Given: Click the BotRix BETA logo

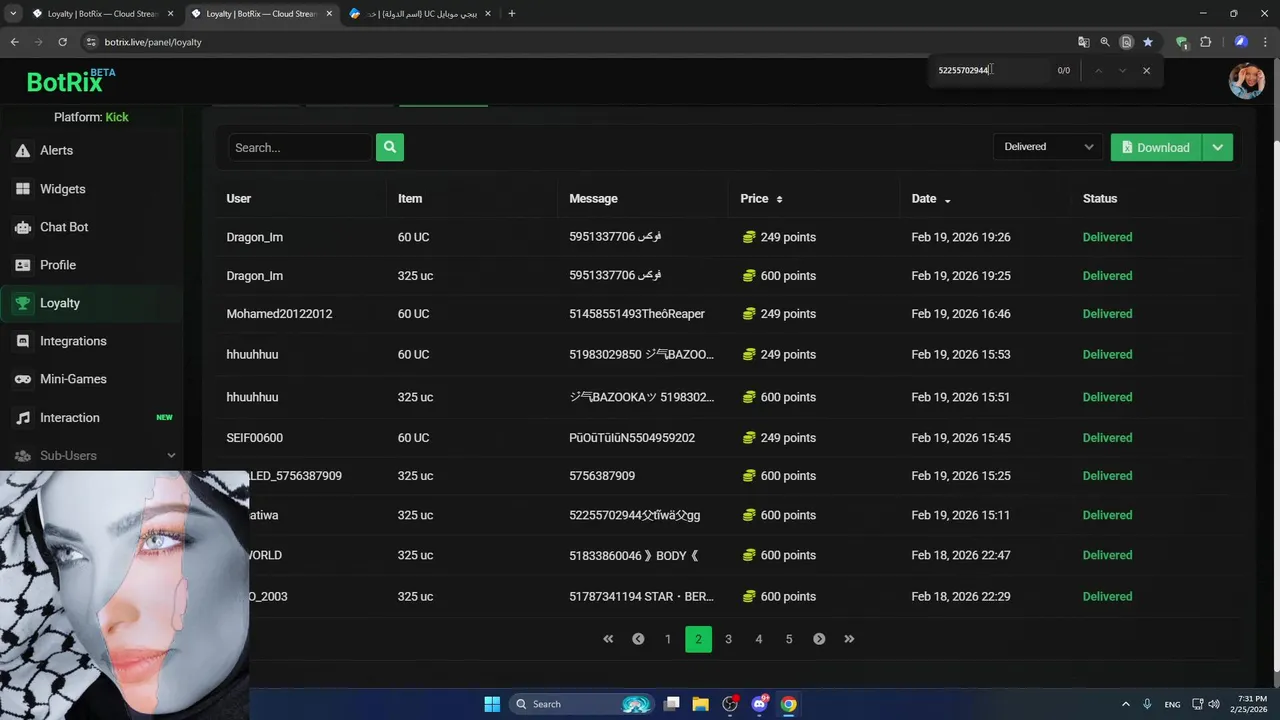Looking at the screenshot, I should point(71,82).
